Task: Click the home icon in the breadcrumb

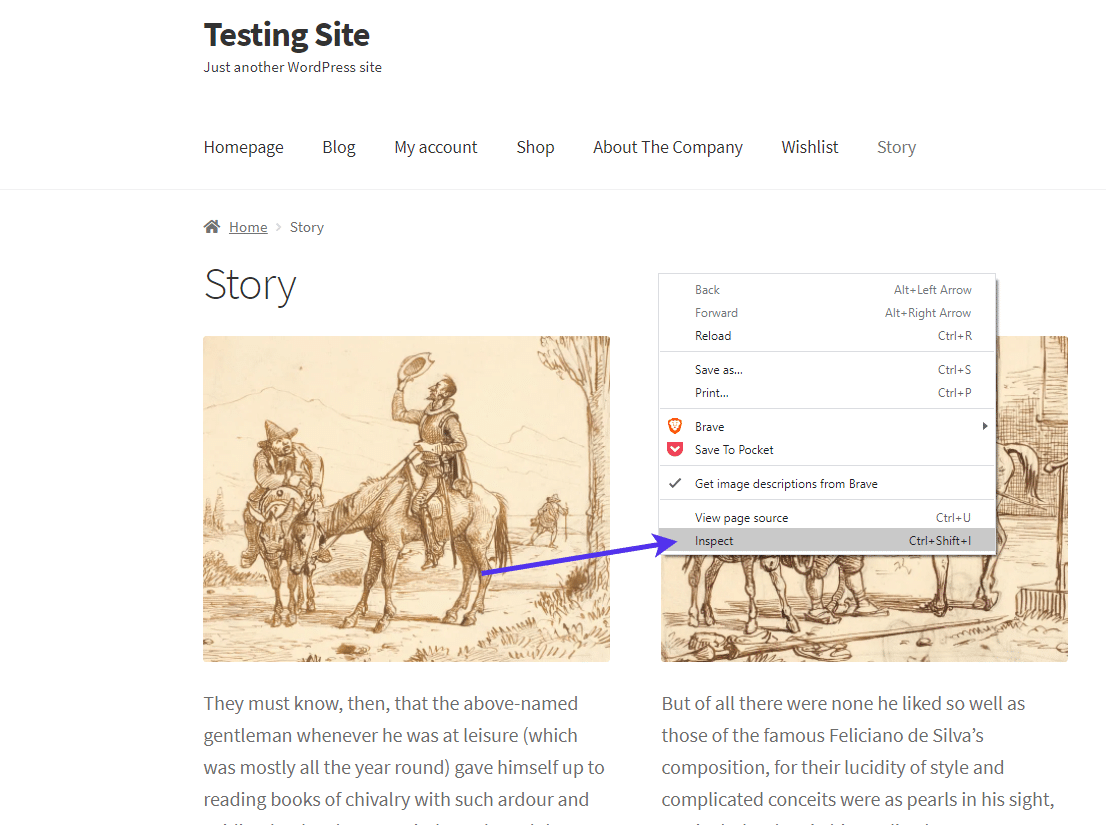Action: 211,226
